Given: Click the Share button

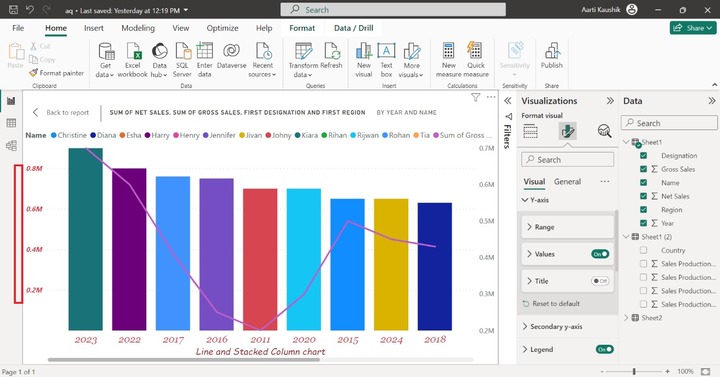Looking at the screenshot, I should pos(693,28).
